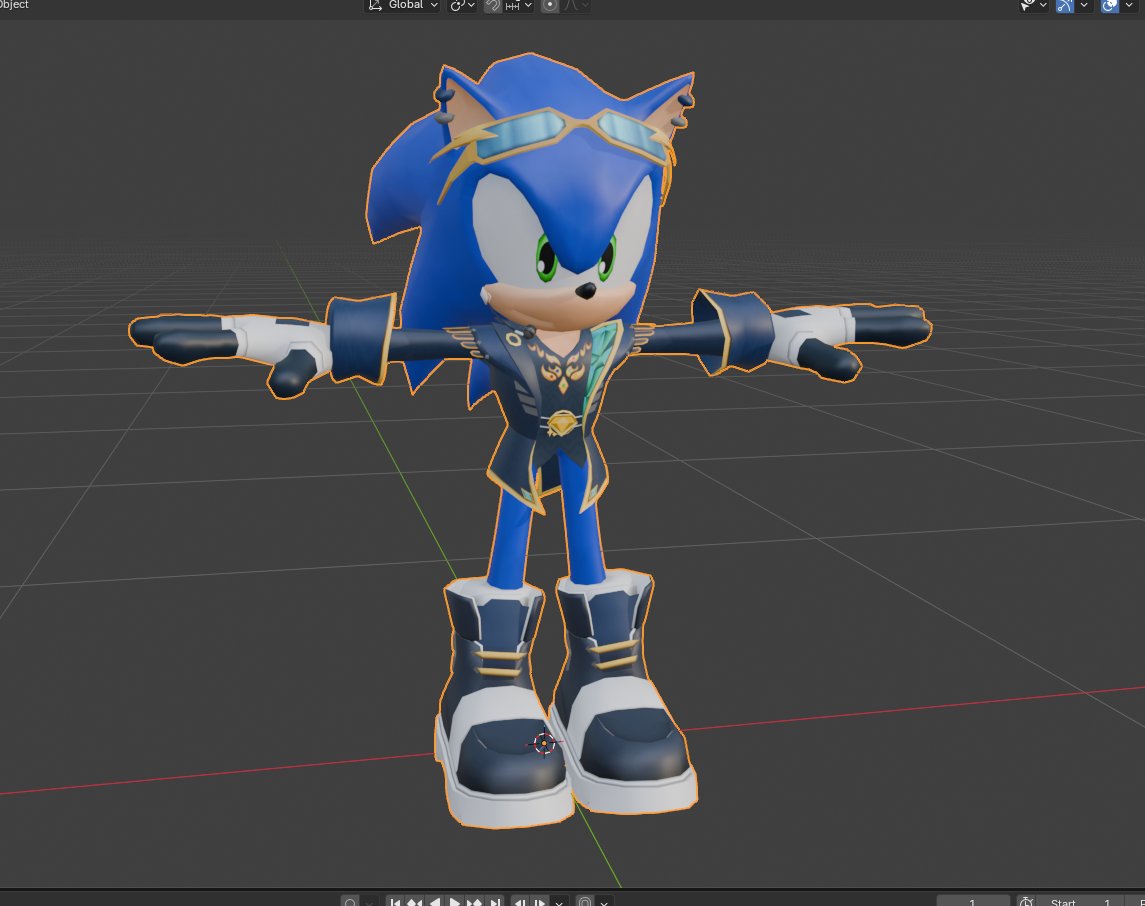Open the Global transform orientation dropdown
1145x906 pixels.
[x=402, y=5]
